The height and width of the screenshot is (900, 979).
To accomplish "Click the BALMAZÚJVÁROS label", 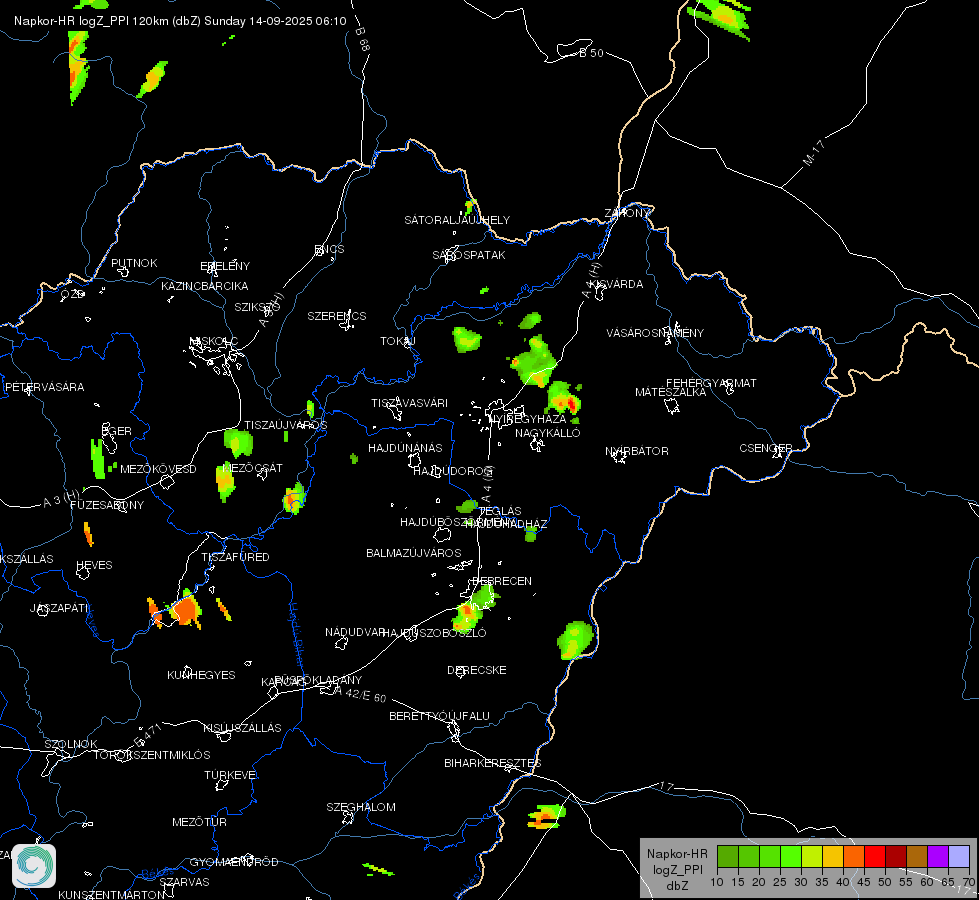I will point(414,553).
